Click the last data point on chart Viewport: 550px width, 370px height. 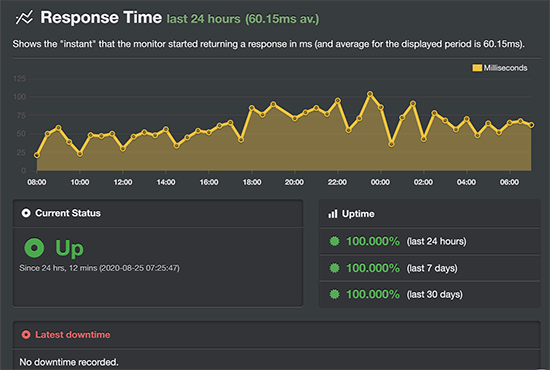point(531,125)
